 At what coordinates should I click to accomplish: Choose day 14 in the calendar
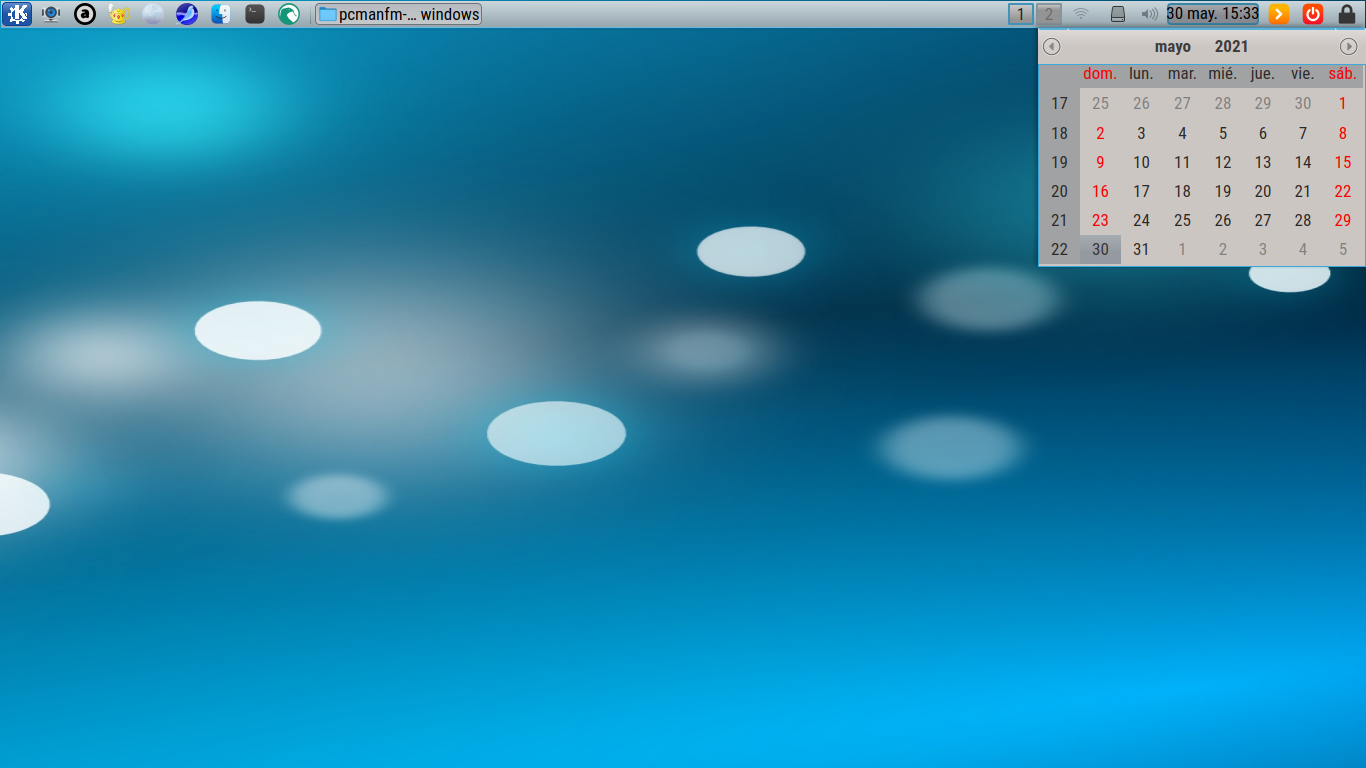coord(1303,162)
